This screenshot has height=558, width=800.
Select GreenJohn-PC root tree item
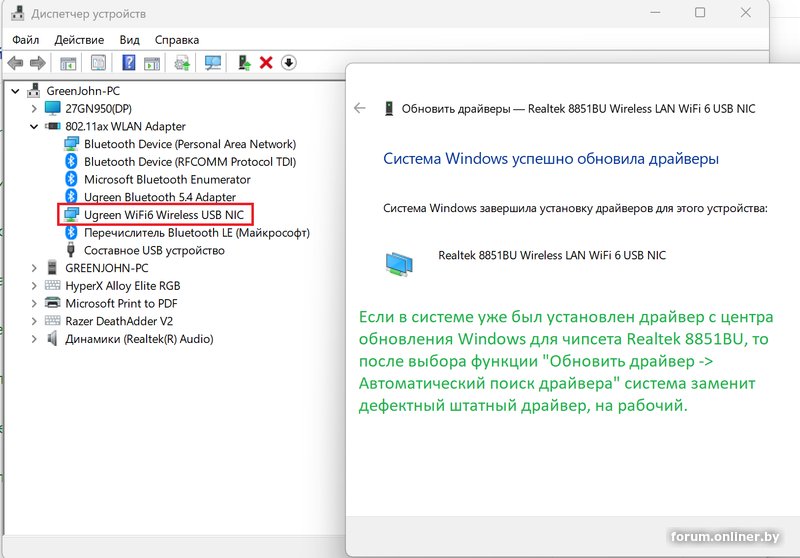coord(83,91)
